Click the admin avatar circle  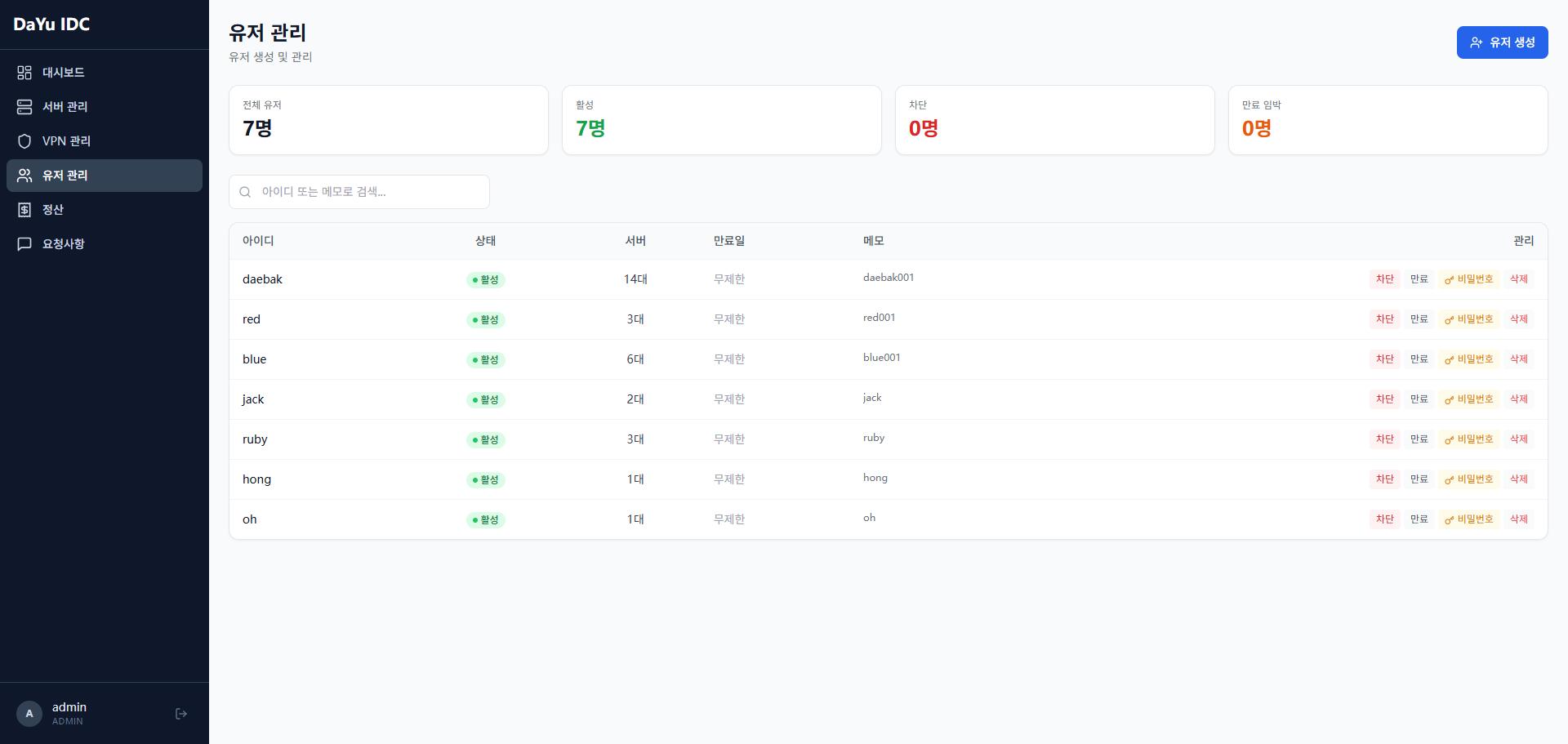click(29, 714)
